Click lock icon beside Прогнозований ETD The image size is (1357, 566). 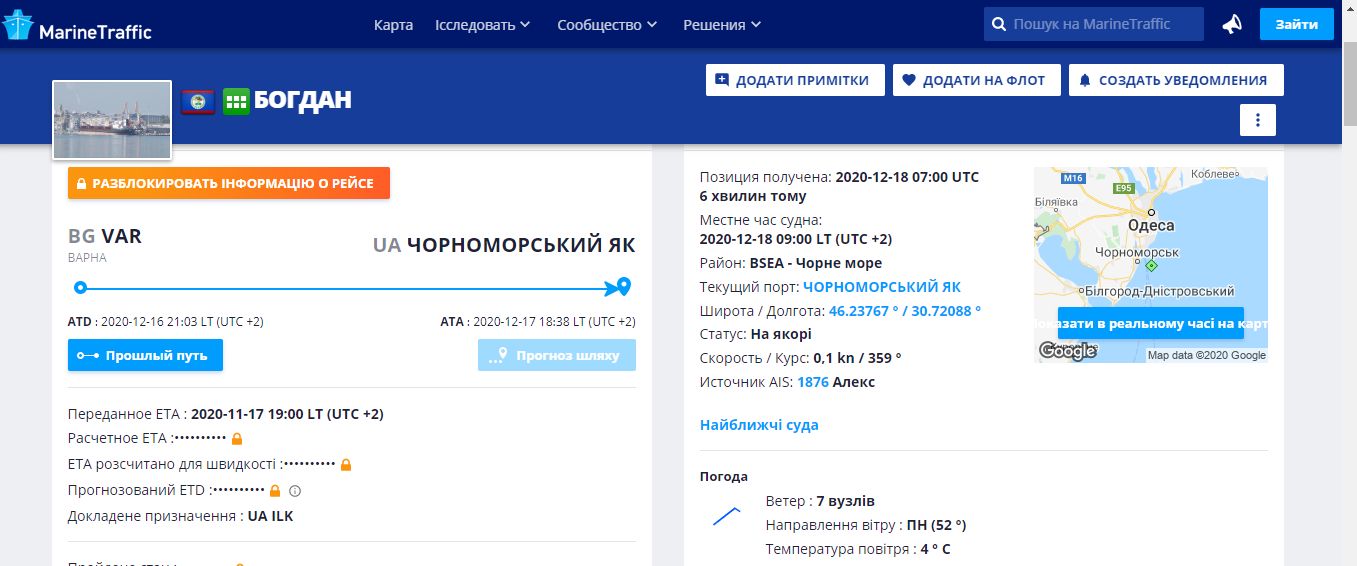[x=274, y=491]
